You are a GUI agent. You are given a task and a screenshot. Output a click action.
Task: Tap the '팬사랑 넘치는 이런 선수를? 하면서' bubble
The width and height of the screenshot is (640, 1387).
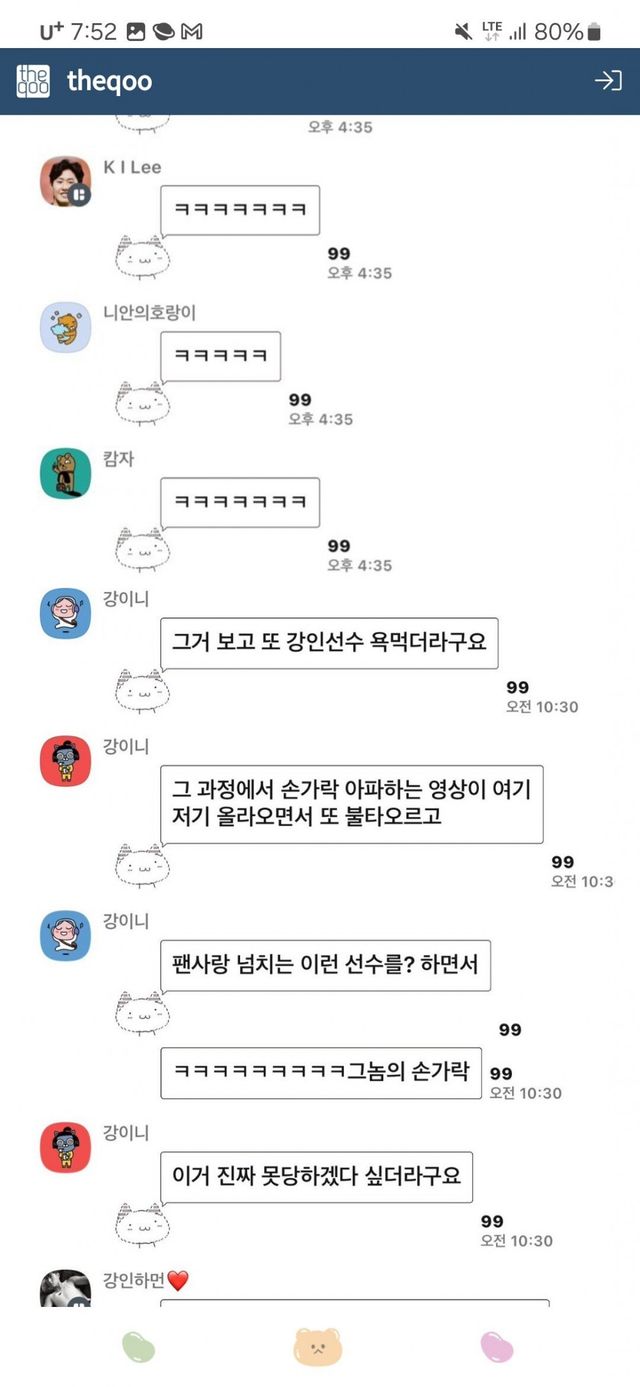click(x=325, y=965)
